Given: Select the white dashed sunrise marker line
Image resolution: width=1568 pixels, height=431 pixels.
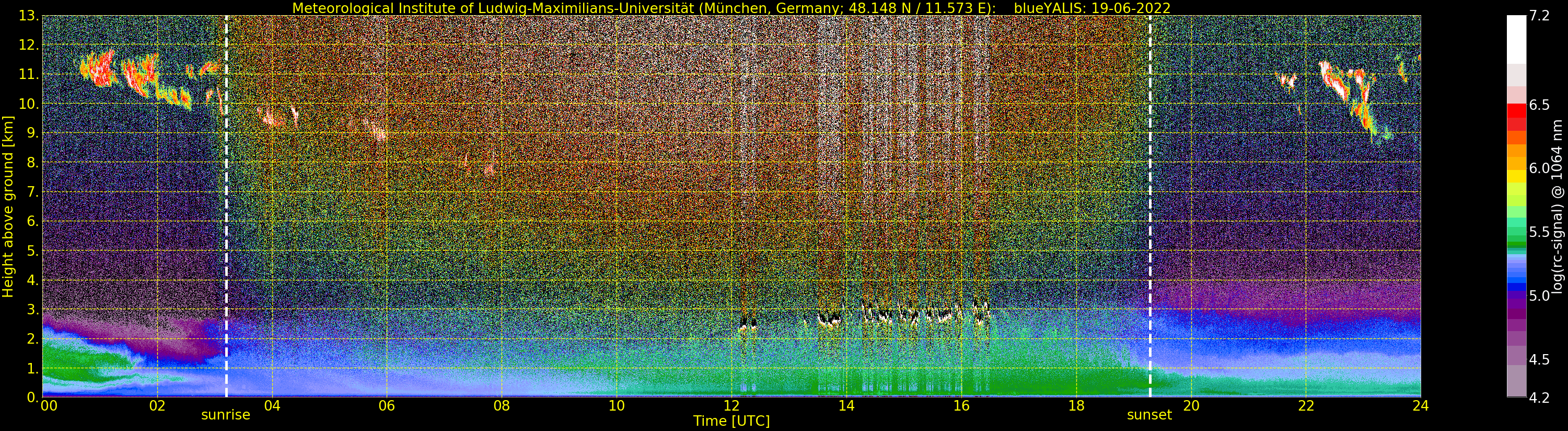Looking at the screenshot, I should click(x=226, y=206).
